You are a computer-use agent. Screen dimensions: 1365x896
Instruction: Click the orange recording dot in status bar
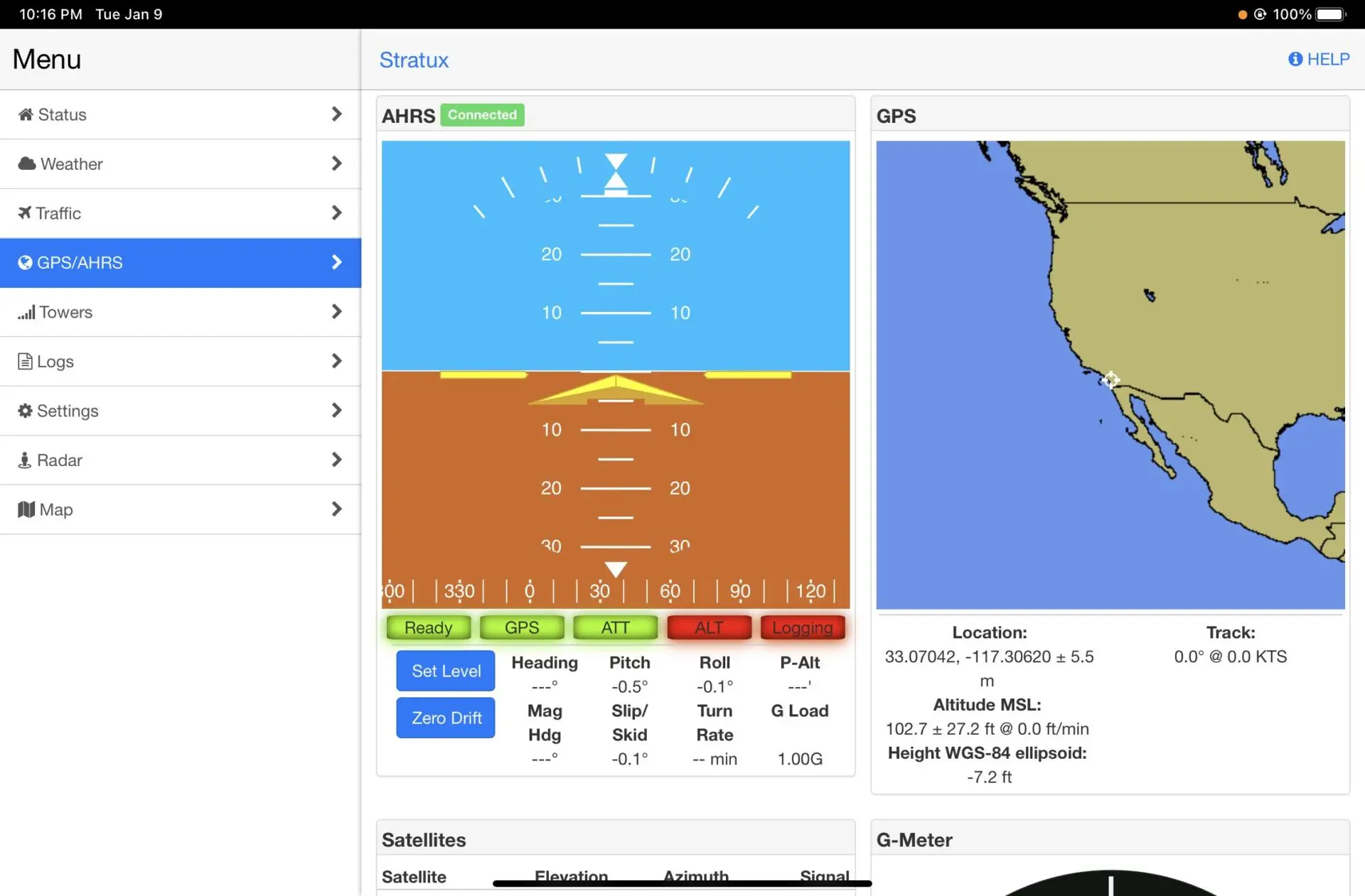[x=1242, y=14]
